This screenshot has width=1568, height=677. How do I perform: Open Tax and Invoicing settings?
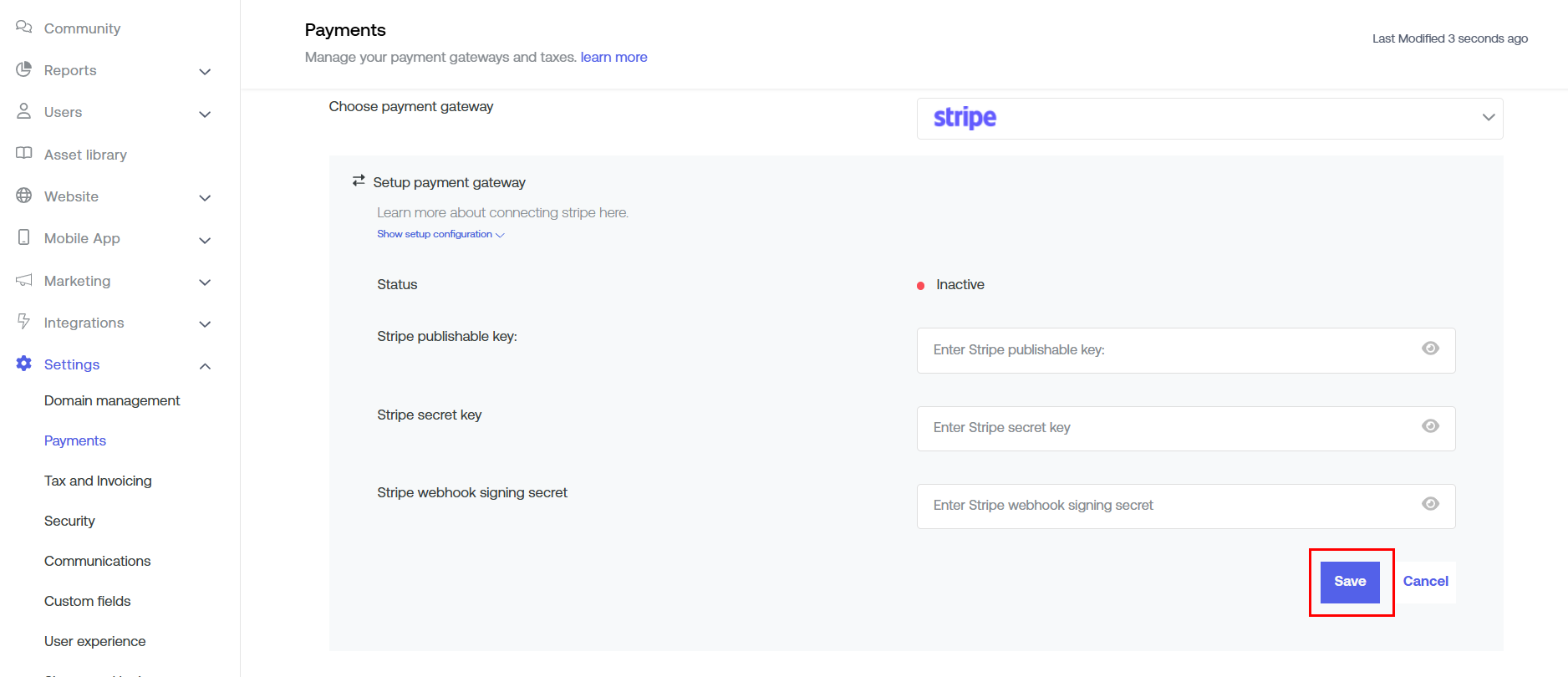tap(98, 481)
